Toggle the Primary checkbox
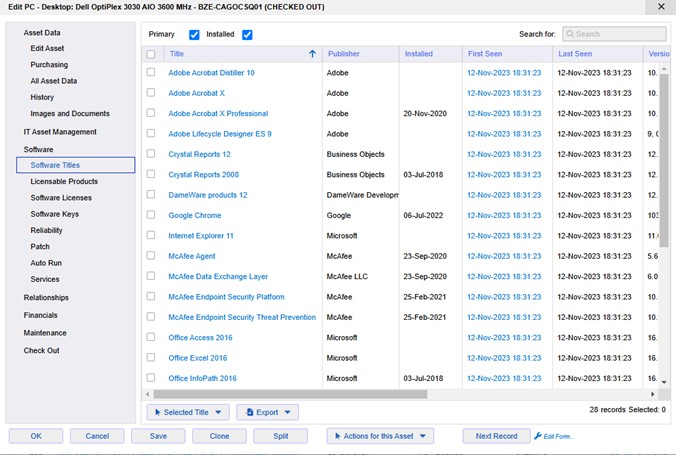The image size is (676, 455). (x=194, y=35)
